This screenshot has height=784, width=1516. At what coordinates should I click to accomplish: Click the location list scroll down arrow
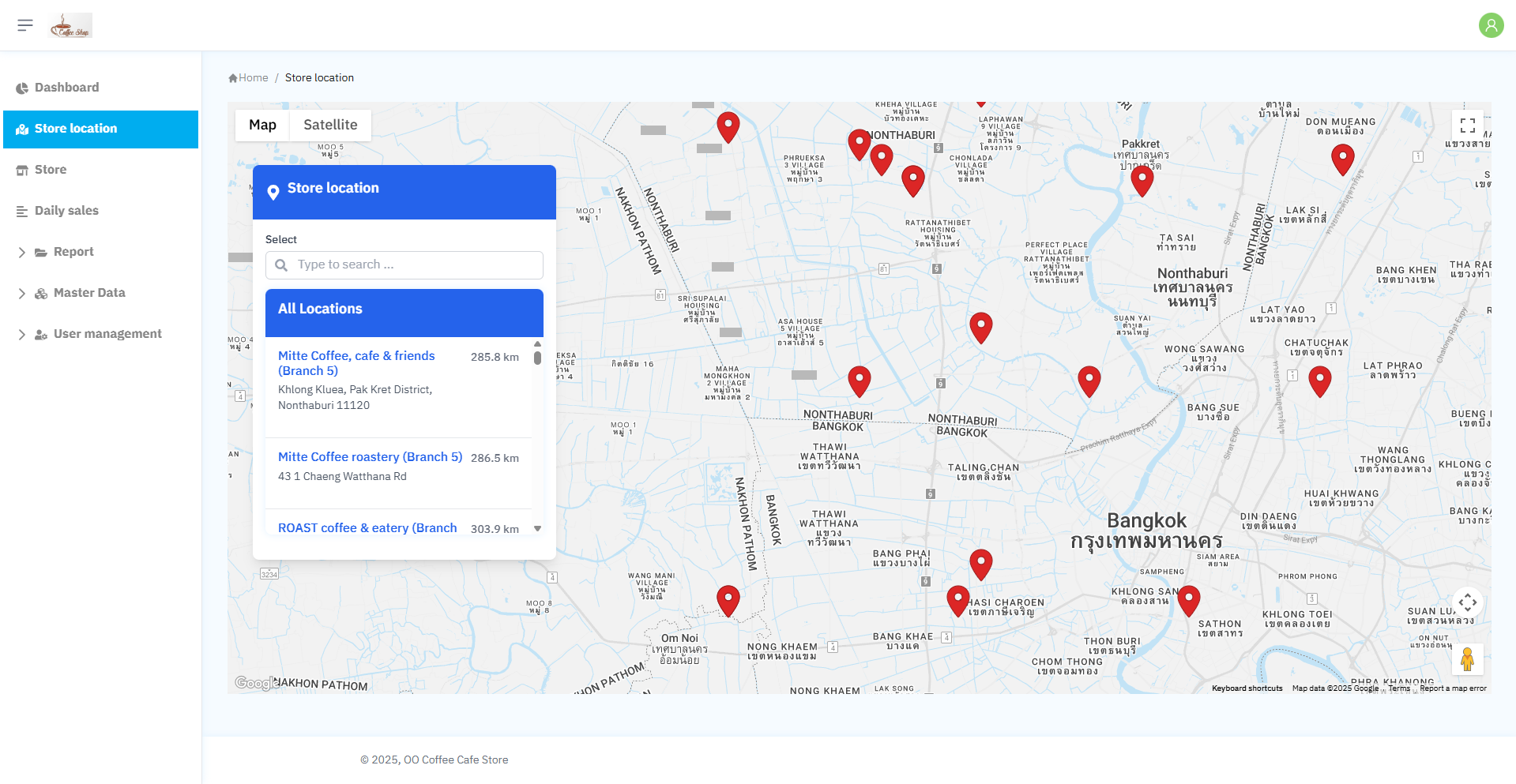click(x=538, y=529)
